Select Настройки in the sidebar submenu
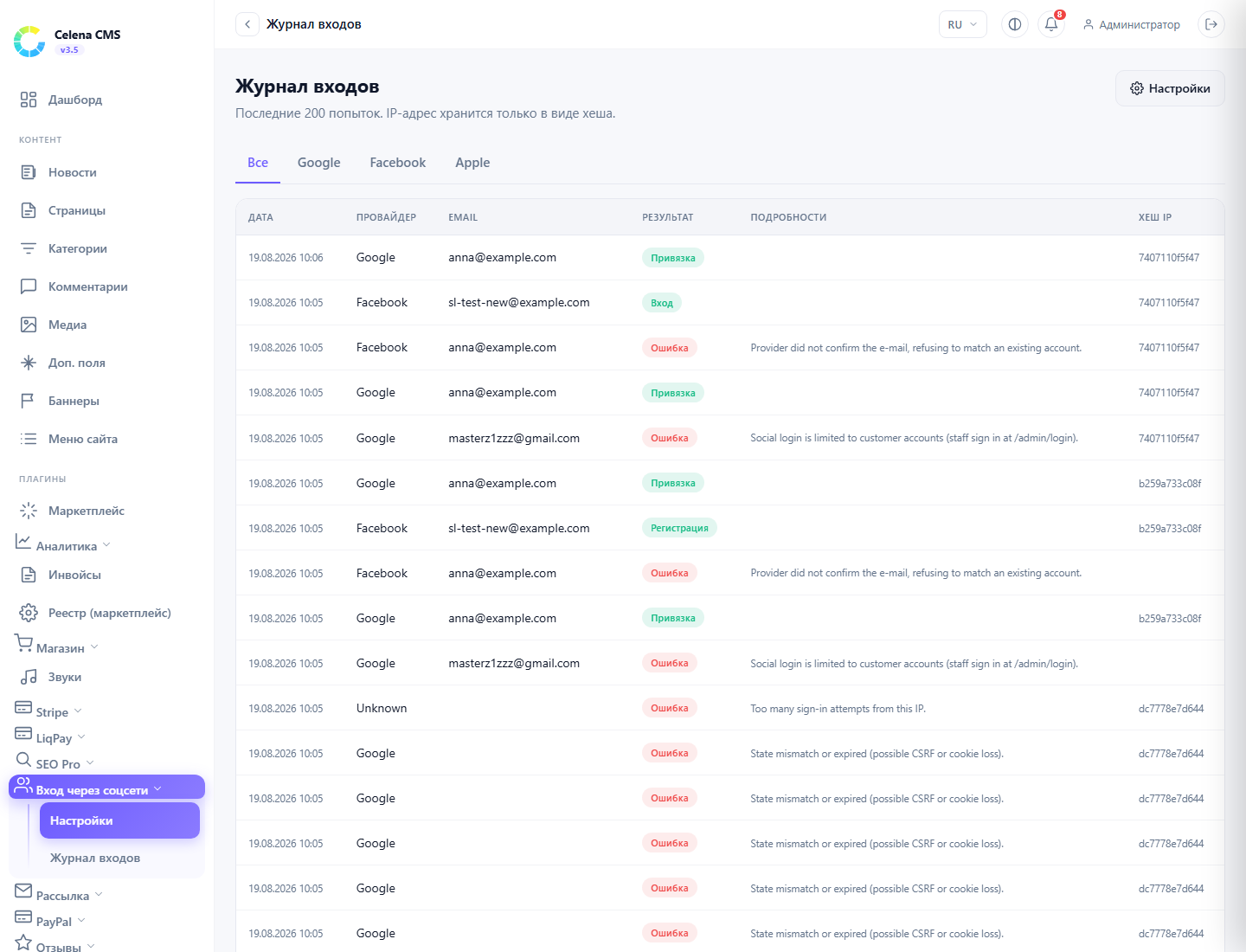This screenshot has width=1246, height=952. click(119, 820)
